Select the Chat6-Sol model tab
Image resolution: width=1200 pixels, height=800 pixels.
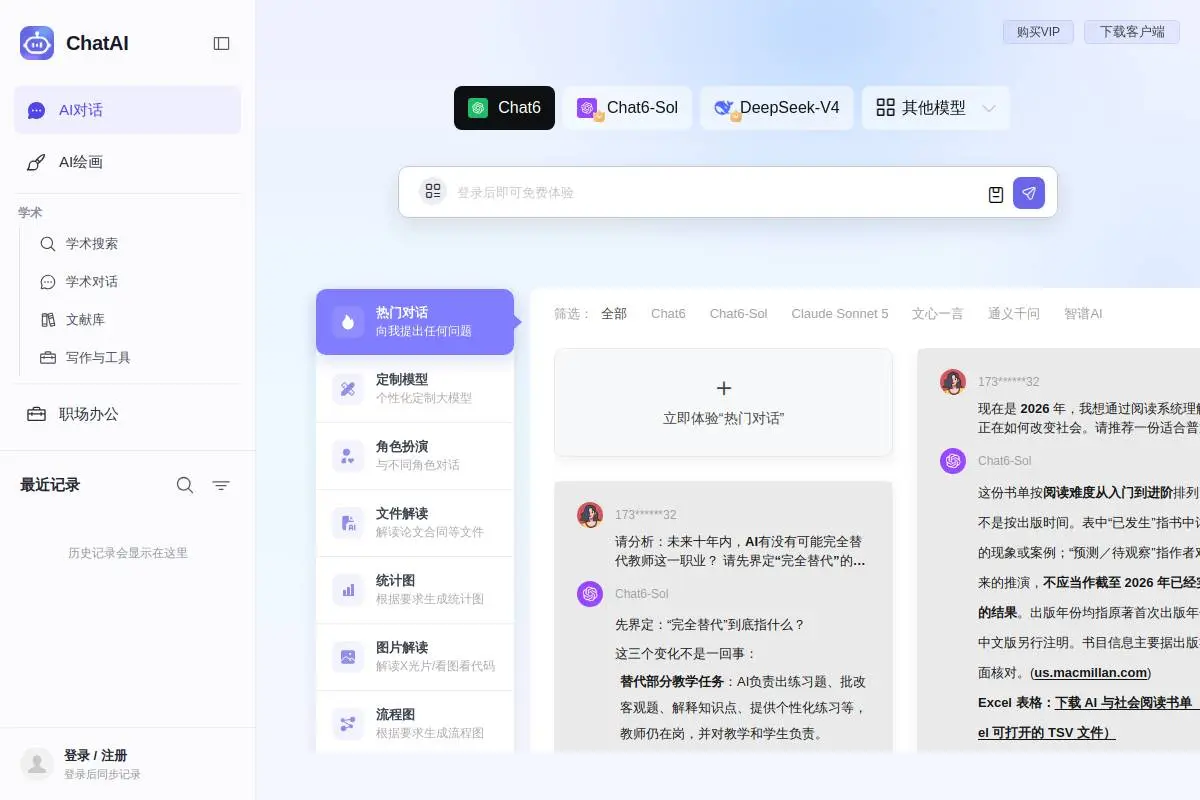click(627, 108)
